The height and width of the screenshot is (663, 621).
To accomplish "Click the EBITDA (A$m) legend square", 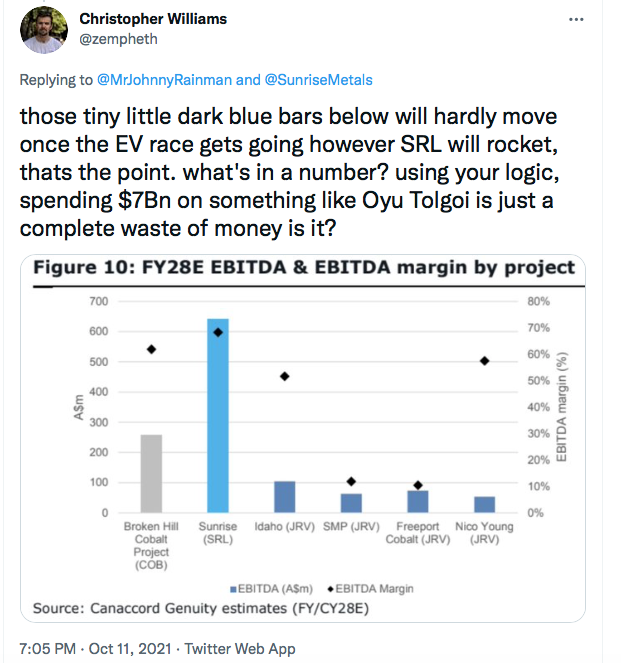I will pyautogui.click(x=233, y=589).
